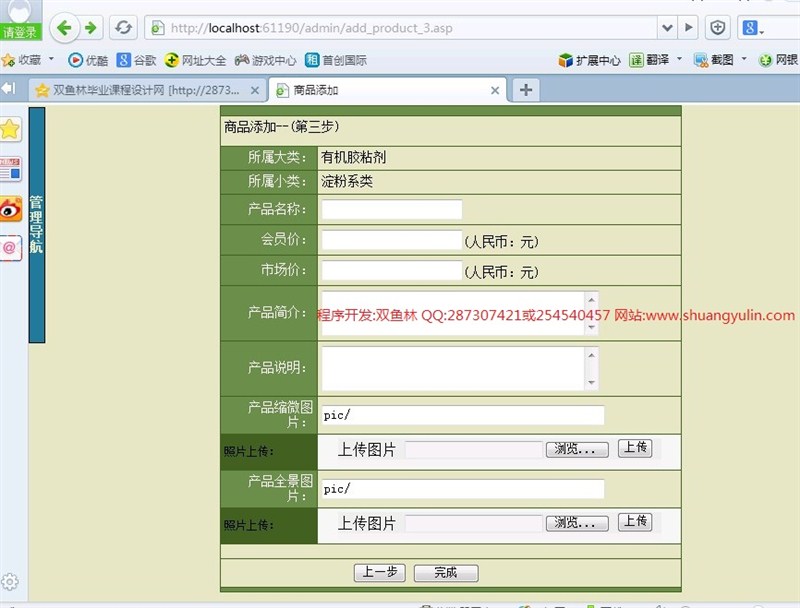Click the browser back arrow button
Screen dimensions: 800x608
pyautogui.click(x=64, y=27)
